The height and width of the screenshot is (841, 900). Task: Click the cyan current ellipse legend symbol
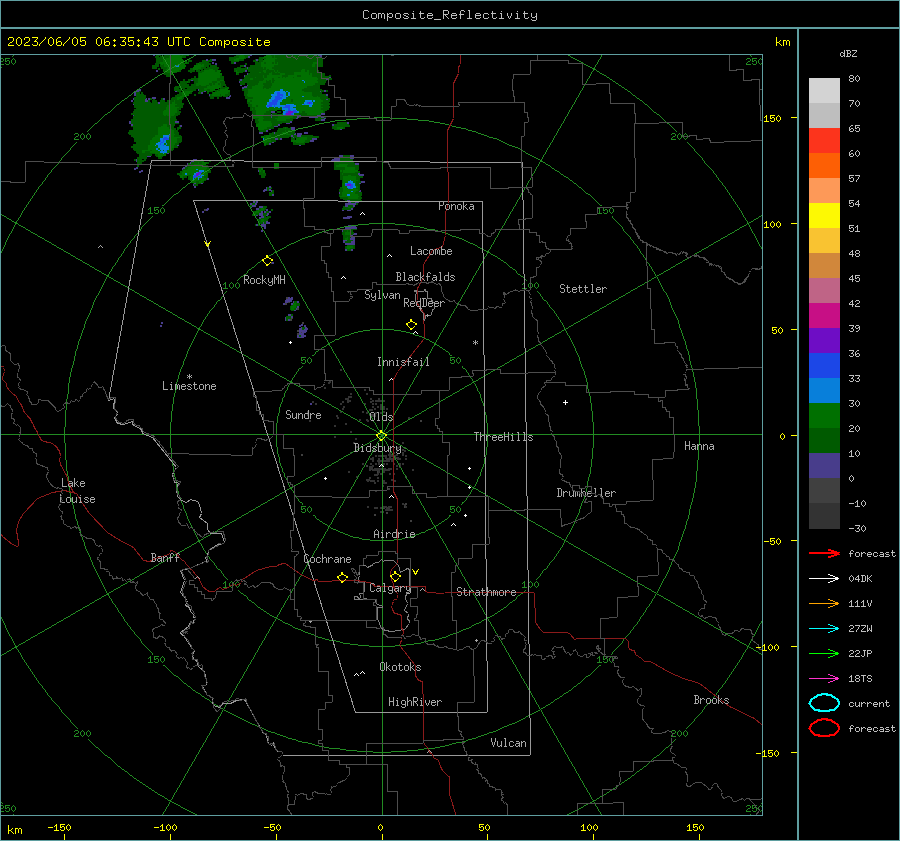point(824,703)
